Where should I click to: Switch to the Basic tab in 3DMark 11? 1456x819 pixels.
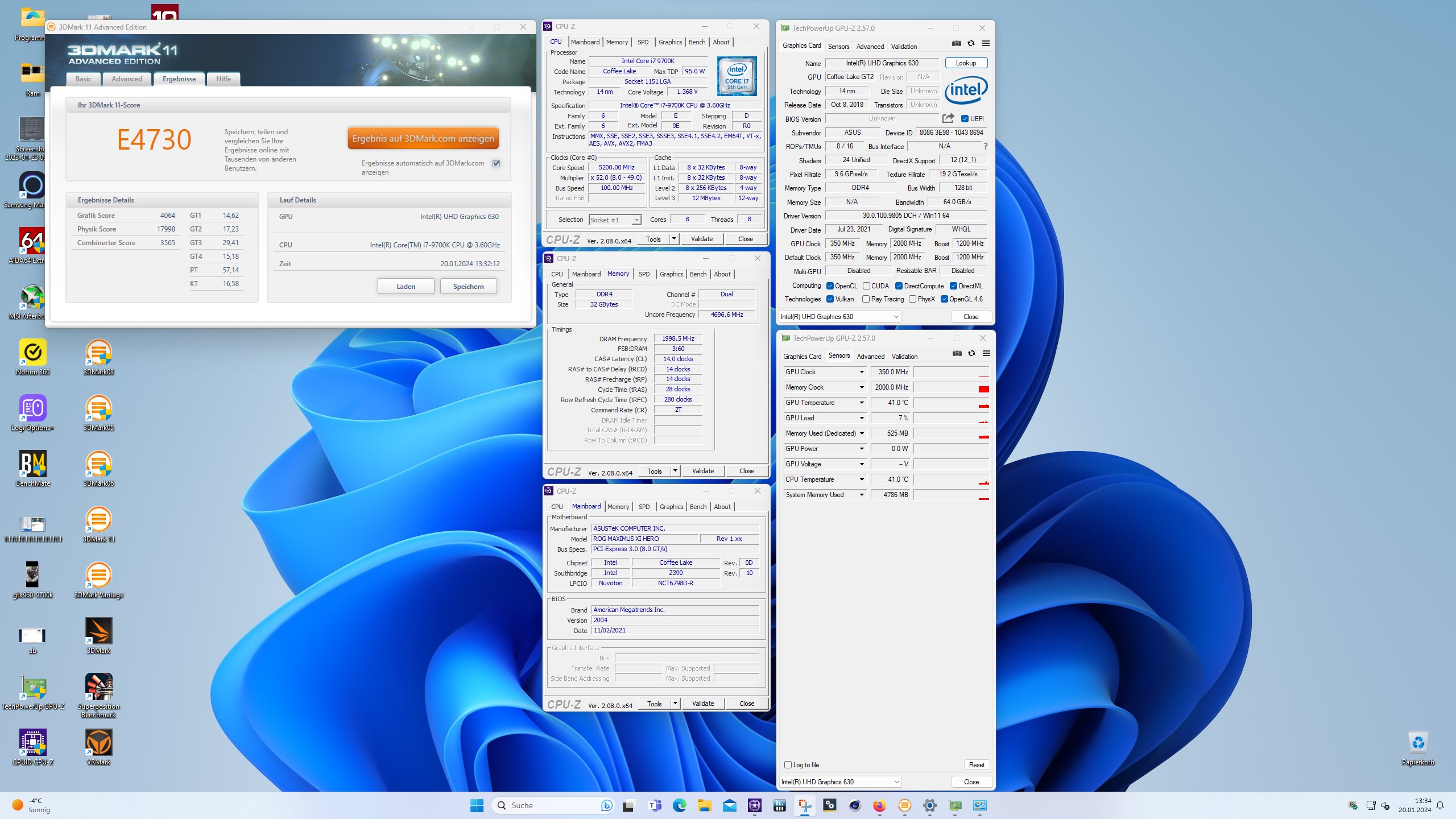(83, 79)
